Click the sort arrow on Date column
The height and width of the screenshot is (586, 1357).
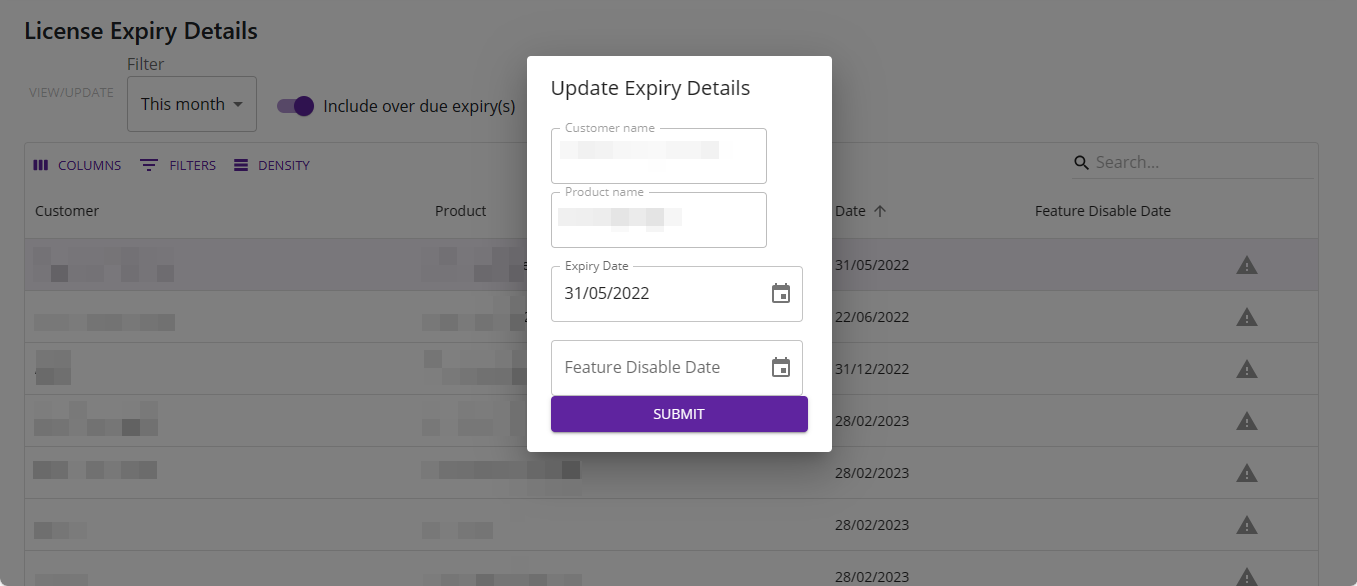click(880, 211)
